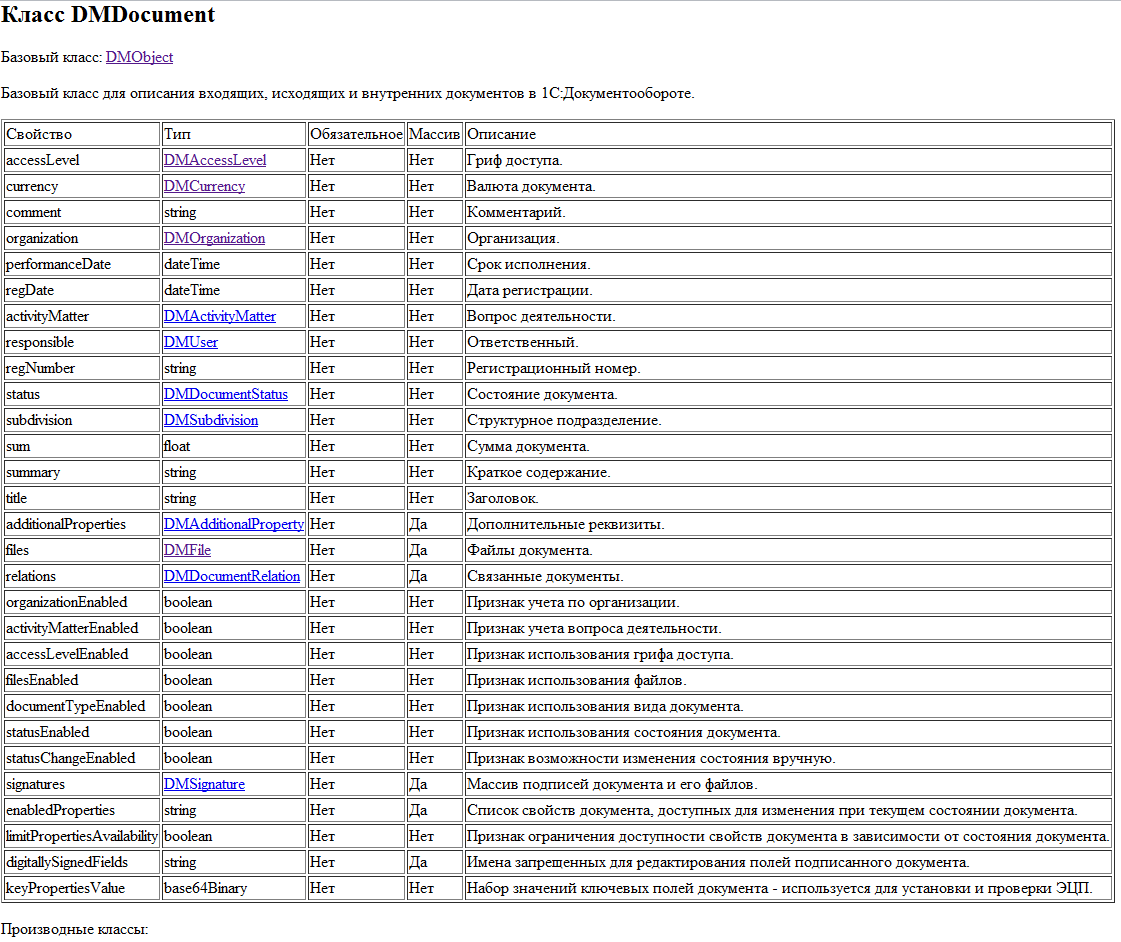Go to the DMActivityMatter type link
The image size is (1121, 942).
point(219,316)
